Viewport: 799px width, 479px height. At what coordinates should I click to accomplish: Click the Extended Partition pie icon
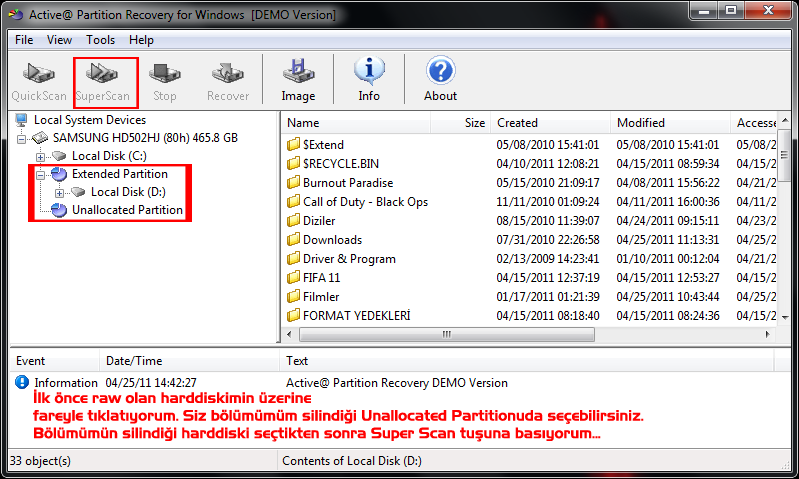[x=59, y=174]
